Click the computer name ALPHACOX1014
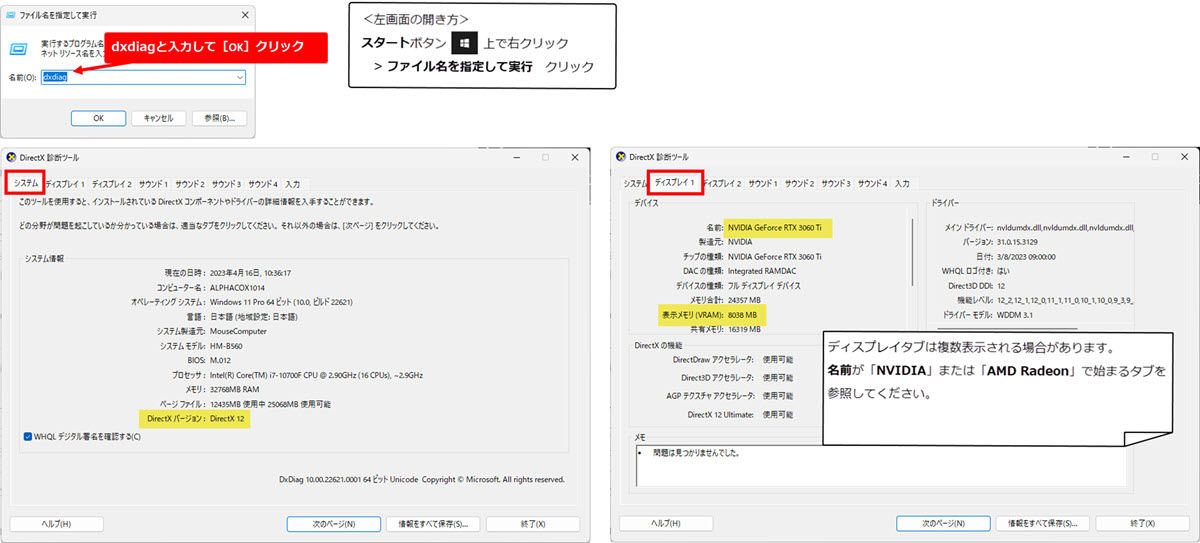 click(x=236, y=287)
